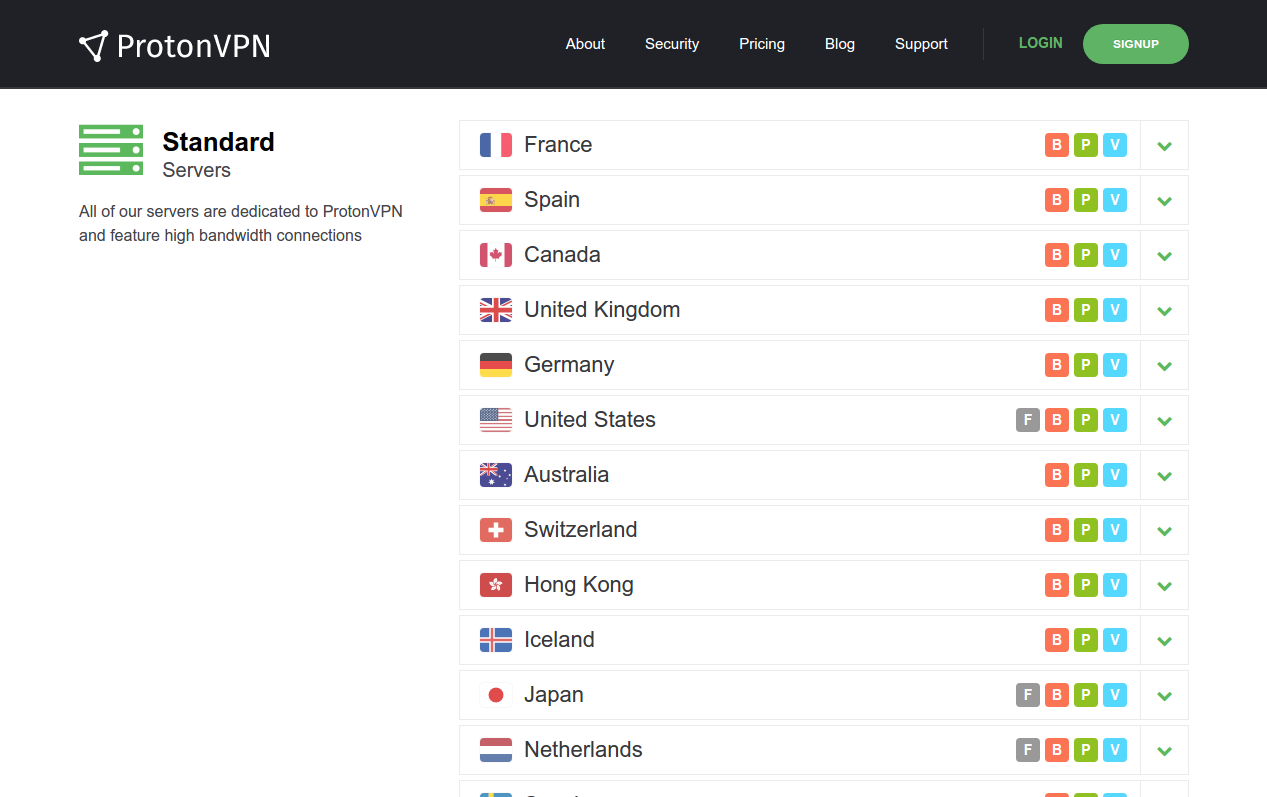Click the SIGNUP button

click(1135, 44)
